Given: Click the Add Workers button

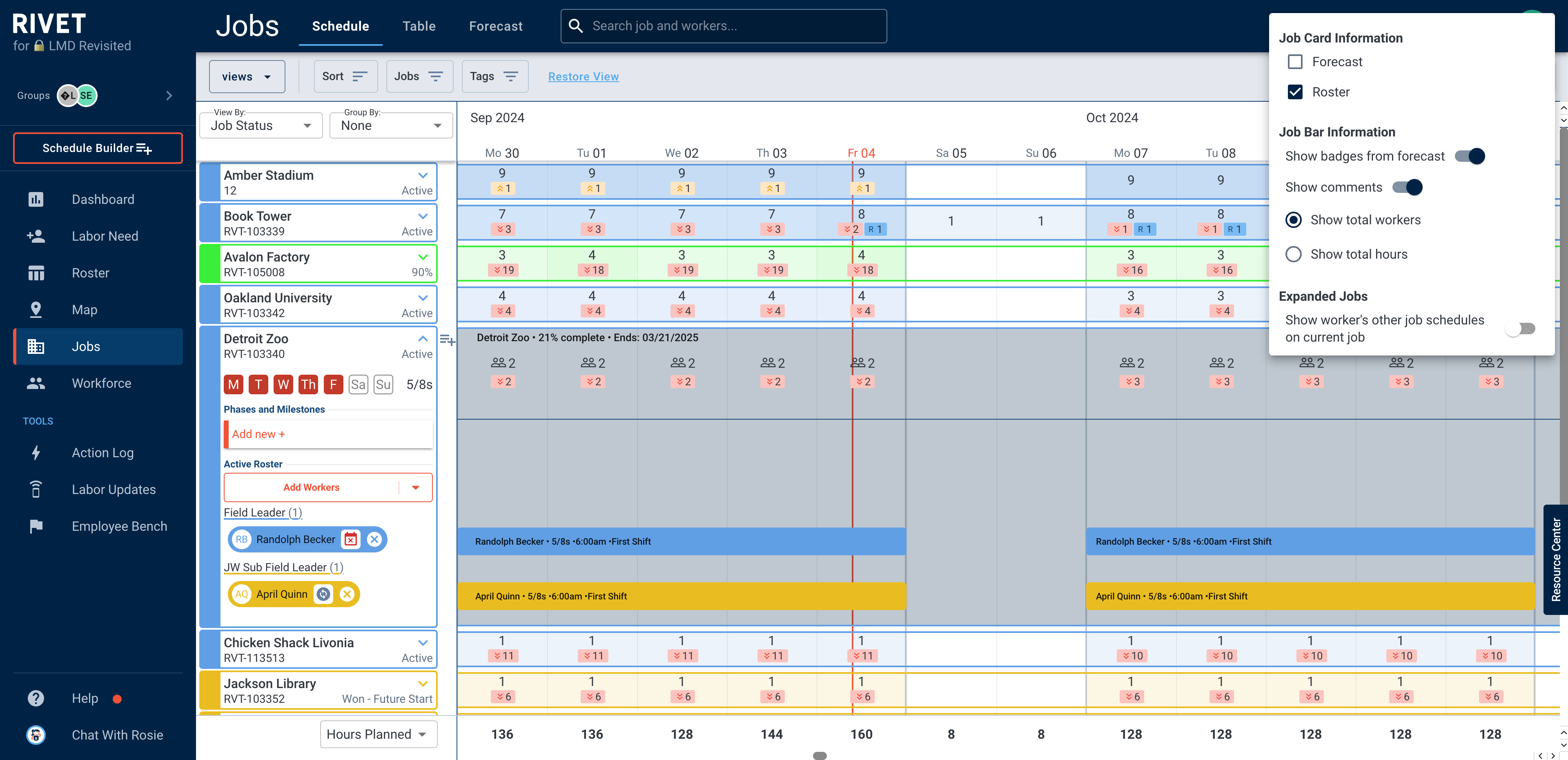Looking at the screenshot, I should pyautogui.click(x=311, y=487).
